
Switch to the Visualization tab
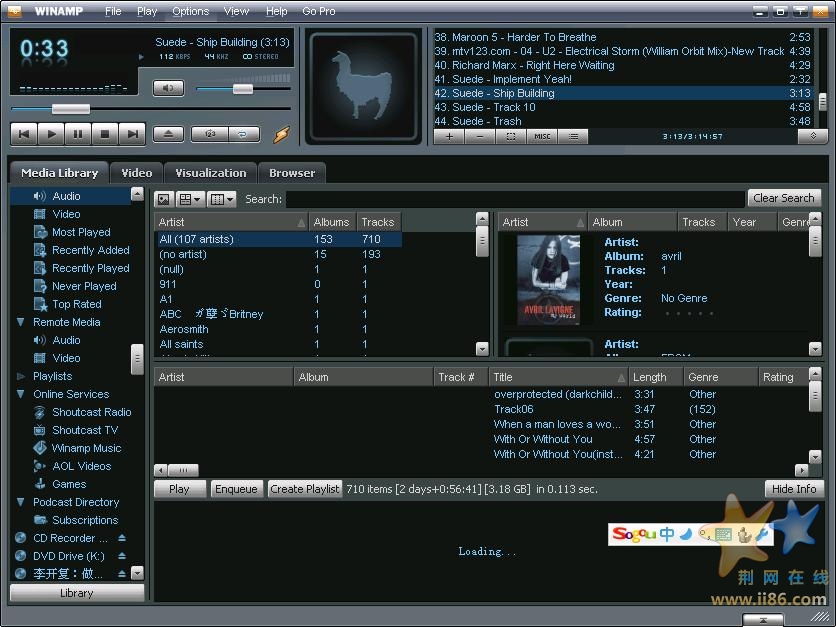[210, 173]
